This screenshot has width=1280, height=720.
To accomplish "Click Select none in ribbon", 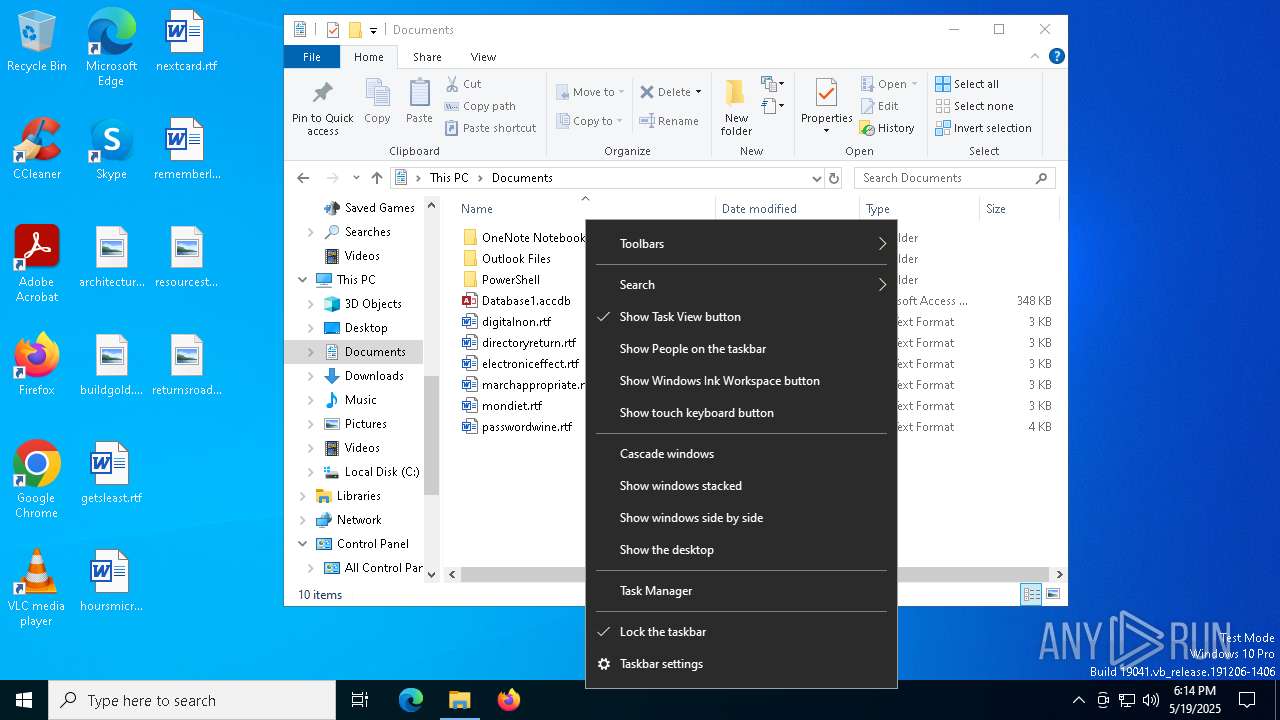I will click(x=974, y=106).
